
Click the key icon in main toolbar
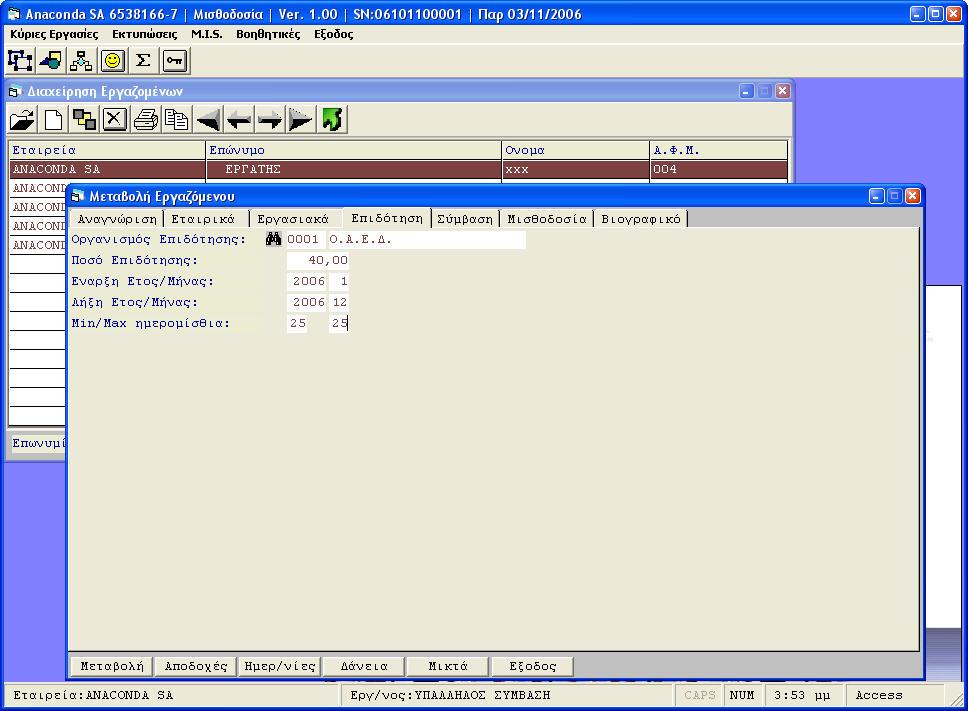175,60
